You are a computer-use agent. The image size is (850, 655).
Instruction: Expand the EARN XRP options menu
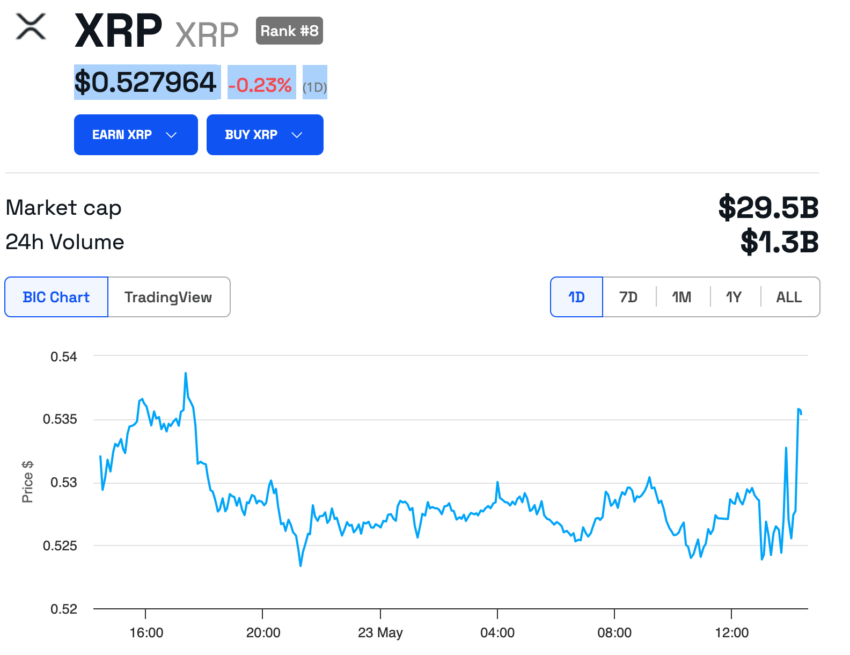[x=135, y=134]
